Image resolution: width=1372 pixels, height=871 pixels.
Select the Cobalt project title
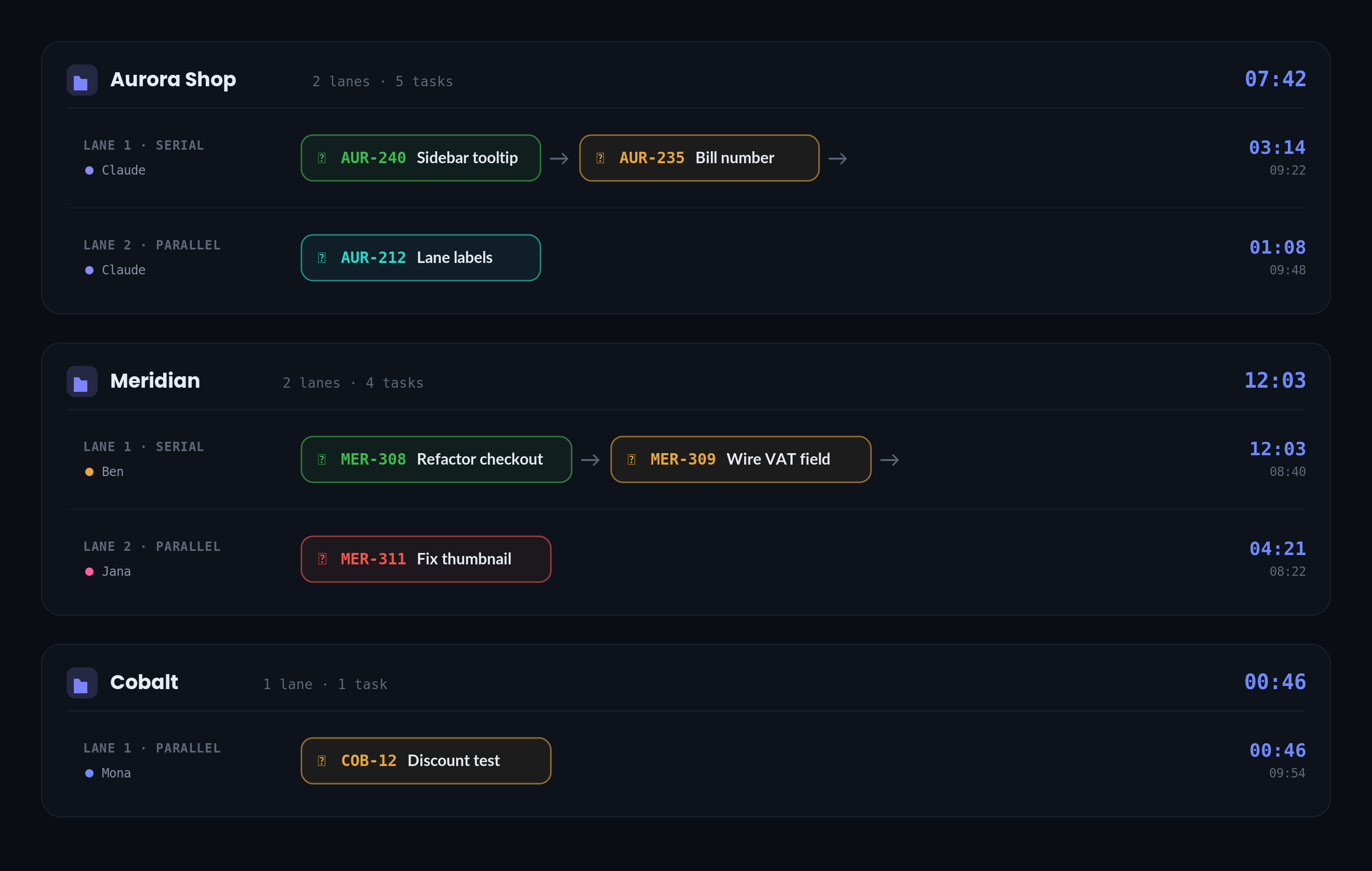[x=144, y=682]
